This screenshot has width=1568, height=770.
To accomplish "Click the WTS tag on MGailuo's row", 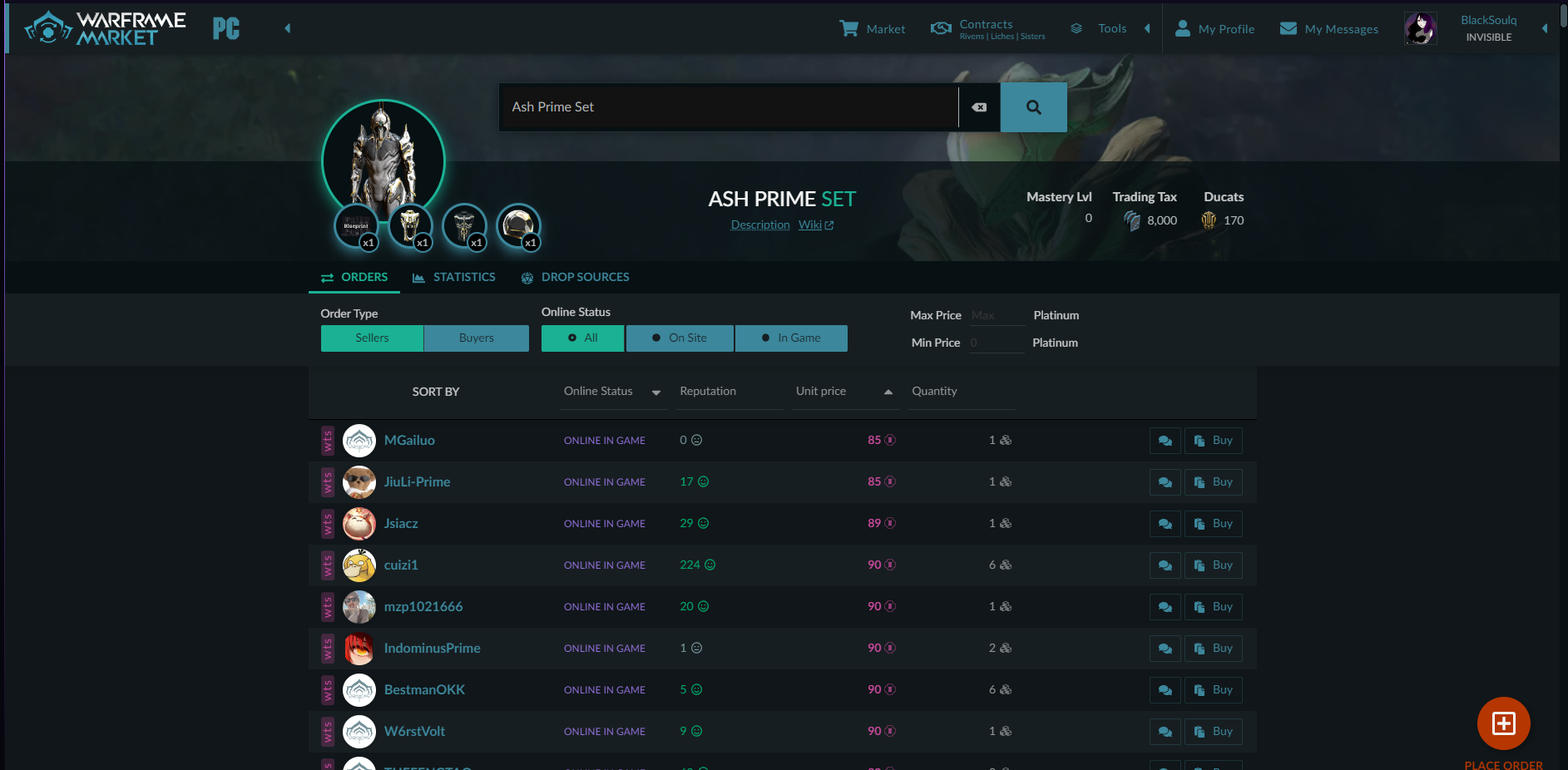I will [328, 441].
